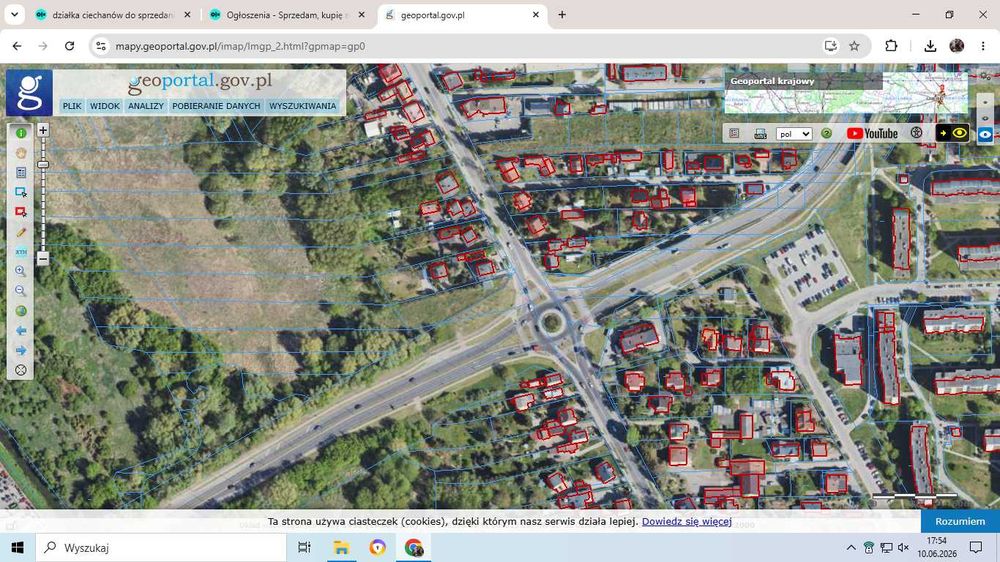Switch to działka ciechanów do sprzedania tab
This screenshot has height=562, width=1000.
[x=114, y=15]
